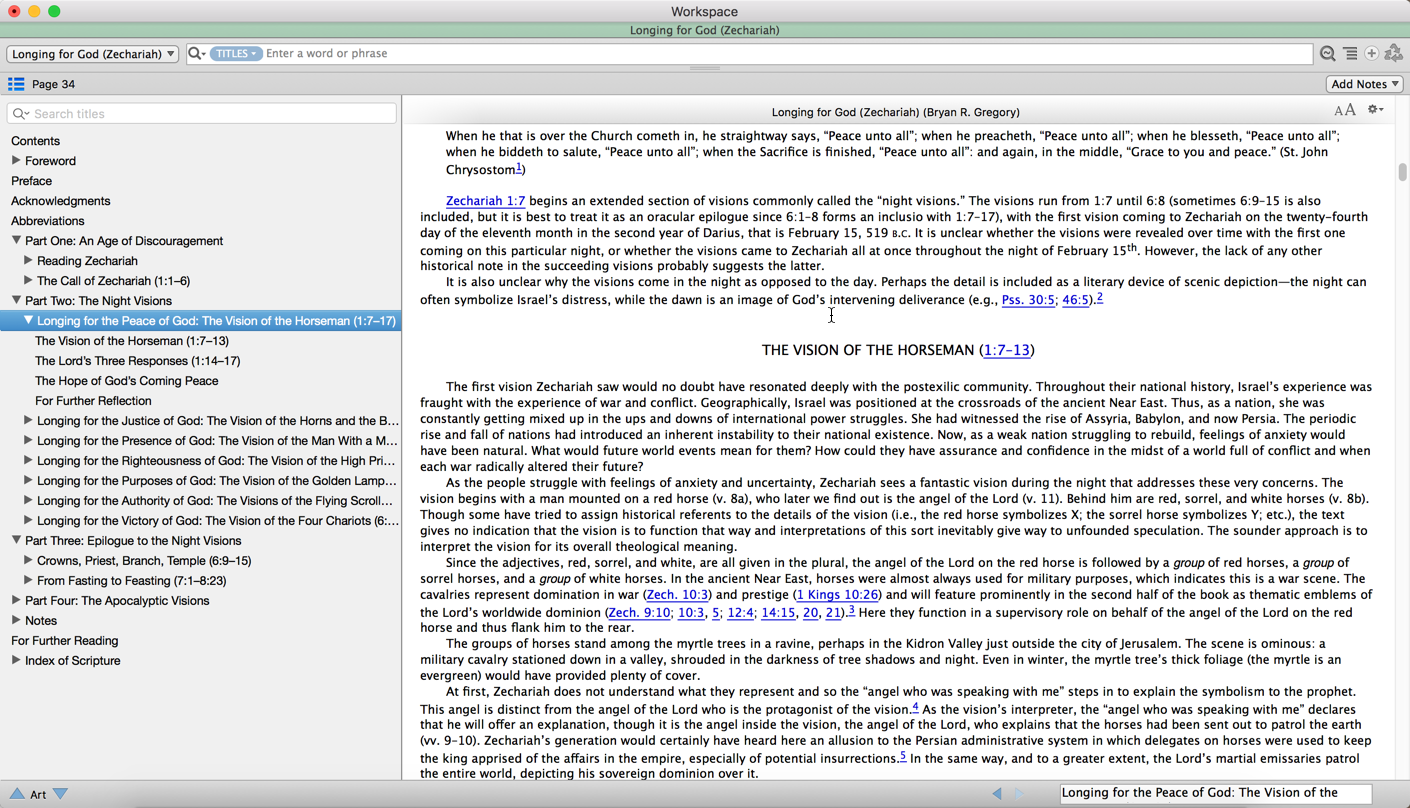Open the table of contents list icon

pos(16,84)
